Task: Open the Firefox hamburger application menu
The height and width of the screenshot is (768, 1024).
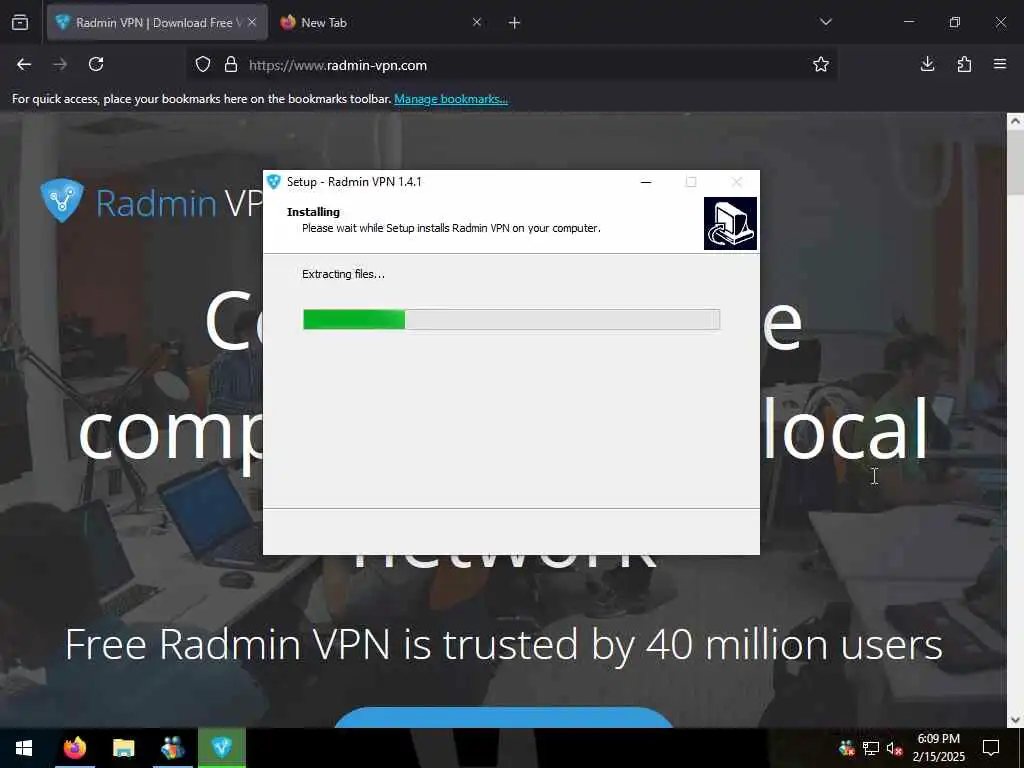Action: (1000, 64)
